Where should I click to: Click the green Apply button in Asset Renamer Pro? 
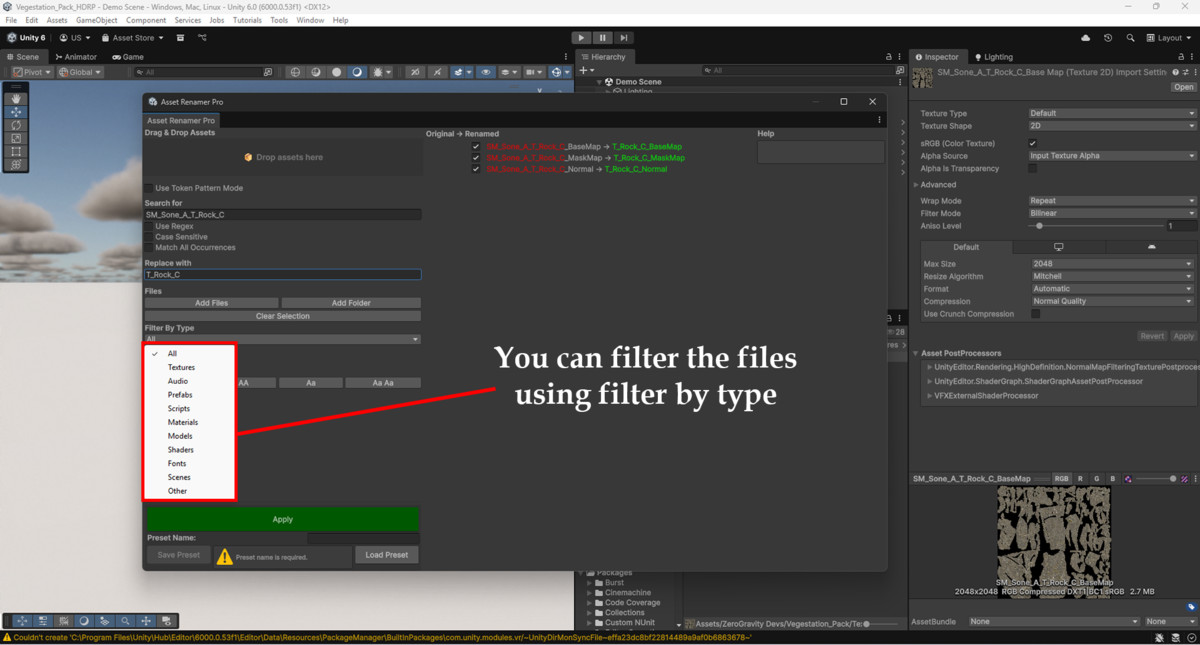pos(282,519)
